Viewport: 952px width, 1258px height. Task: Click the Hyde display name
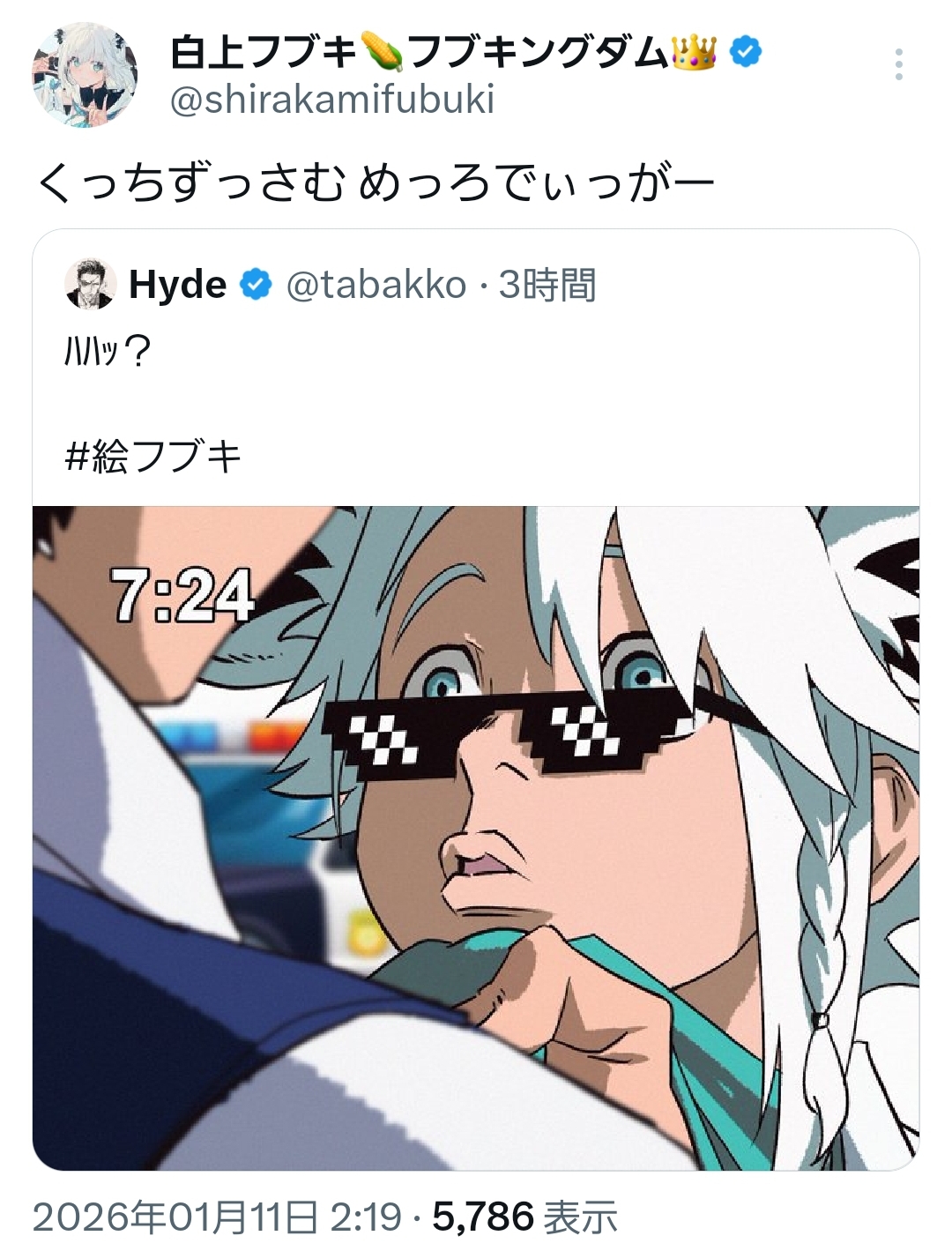point(177,285)
